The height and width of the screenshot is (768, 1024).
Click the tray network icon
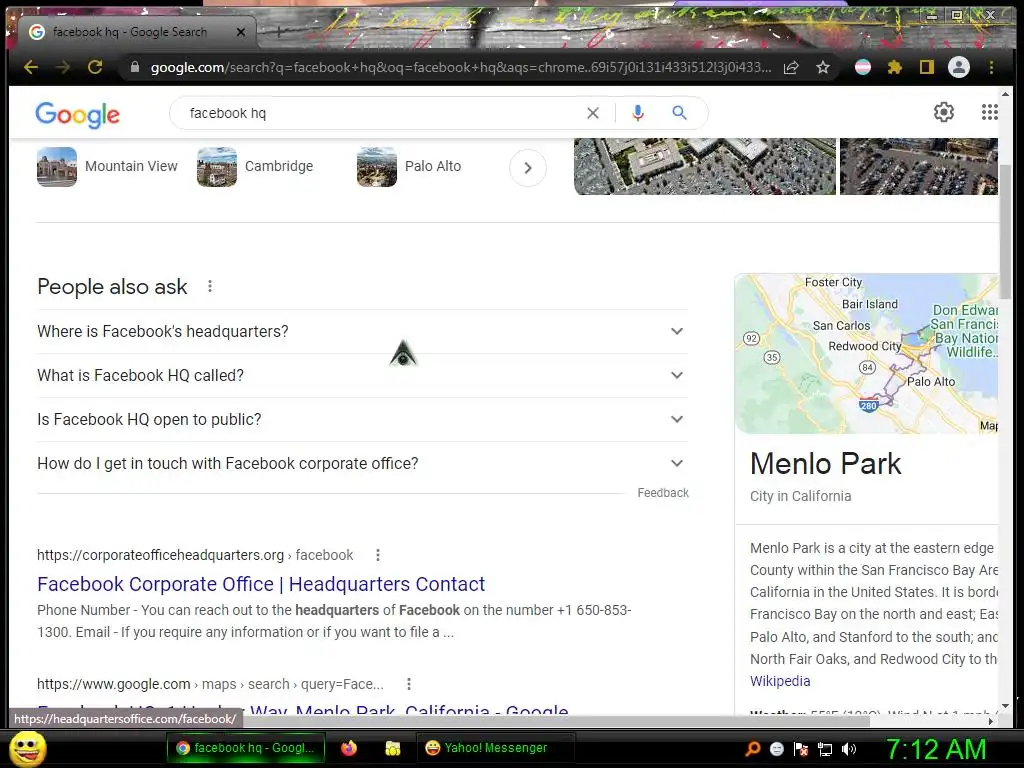(825, 749)
